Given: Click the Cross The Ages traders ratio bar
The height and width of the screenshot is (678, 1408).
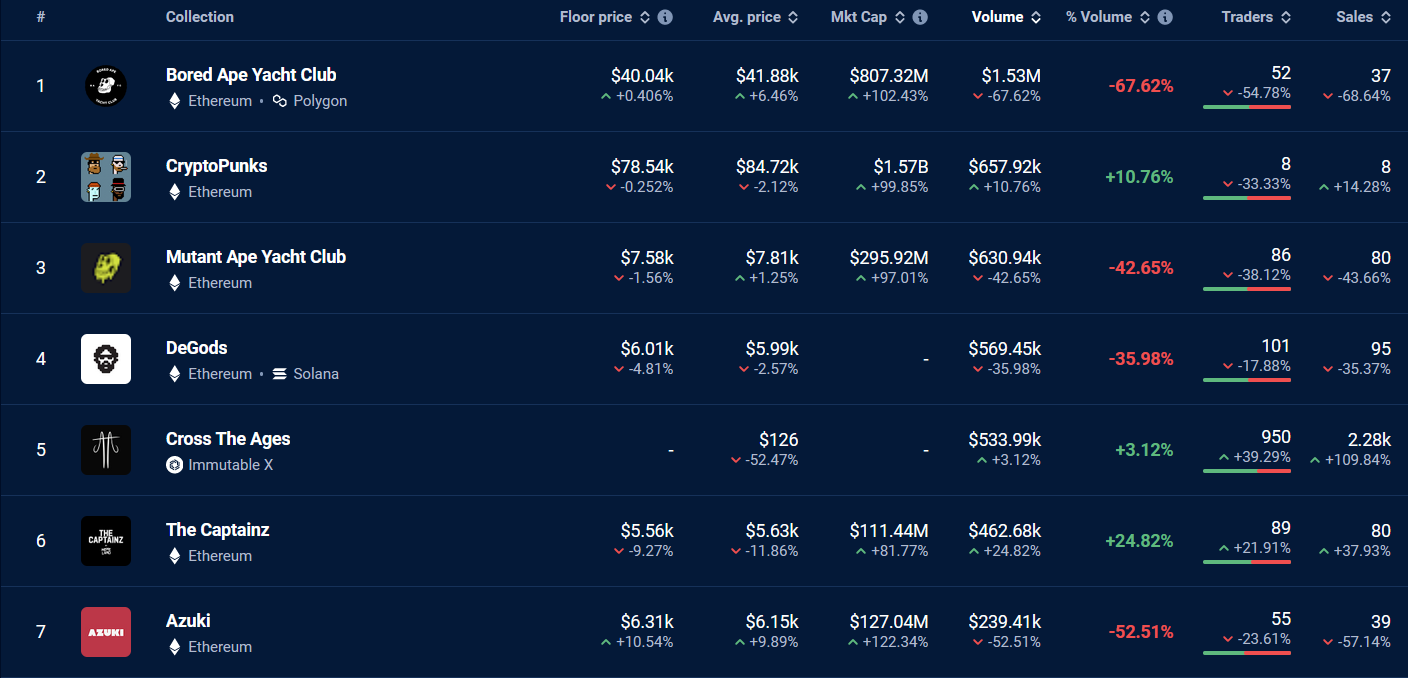Looking at the screenshot, I should point(1247,470).
